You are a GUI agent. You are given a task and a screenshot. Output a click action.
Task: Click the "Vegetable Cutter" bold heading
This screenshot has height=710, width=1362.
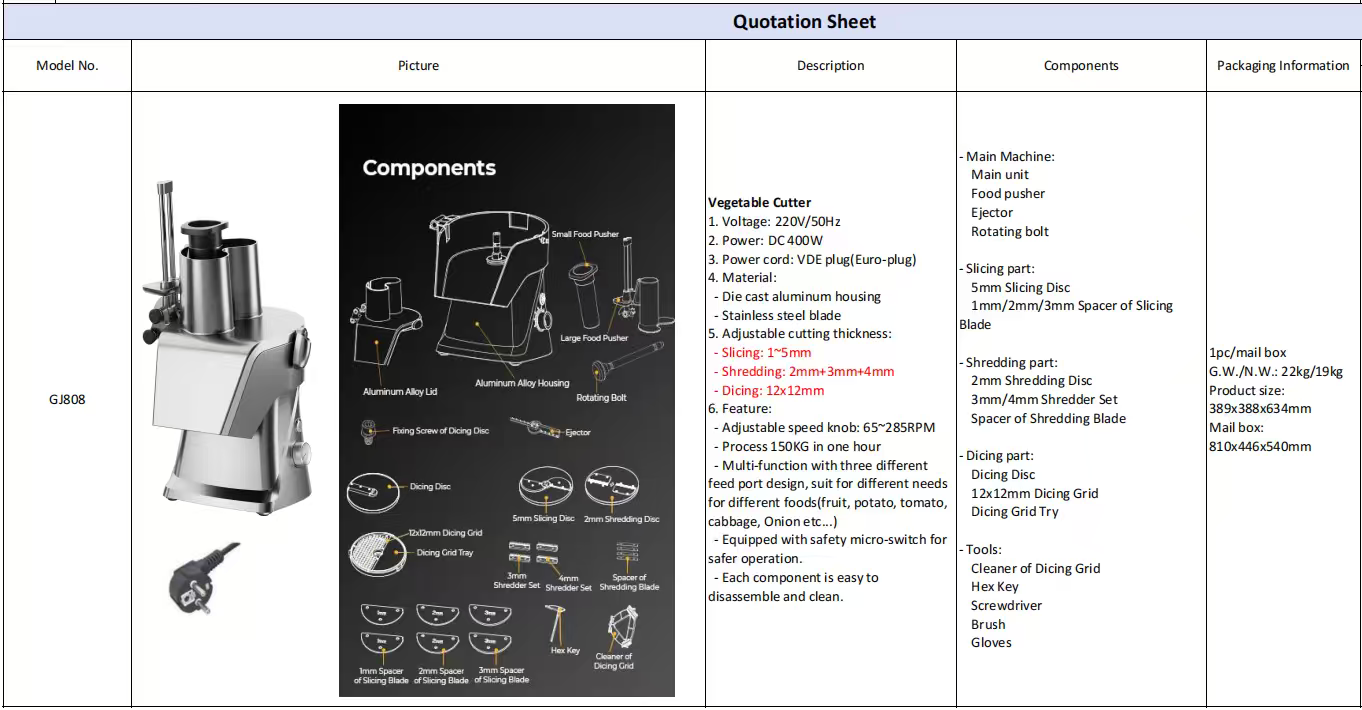pos(760,202)
